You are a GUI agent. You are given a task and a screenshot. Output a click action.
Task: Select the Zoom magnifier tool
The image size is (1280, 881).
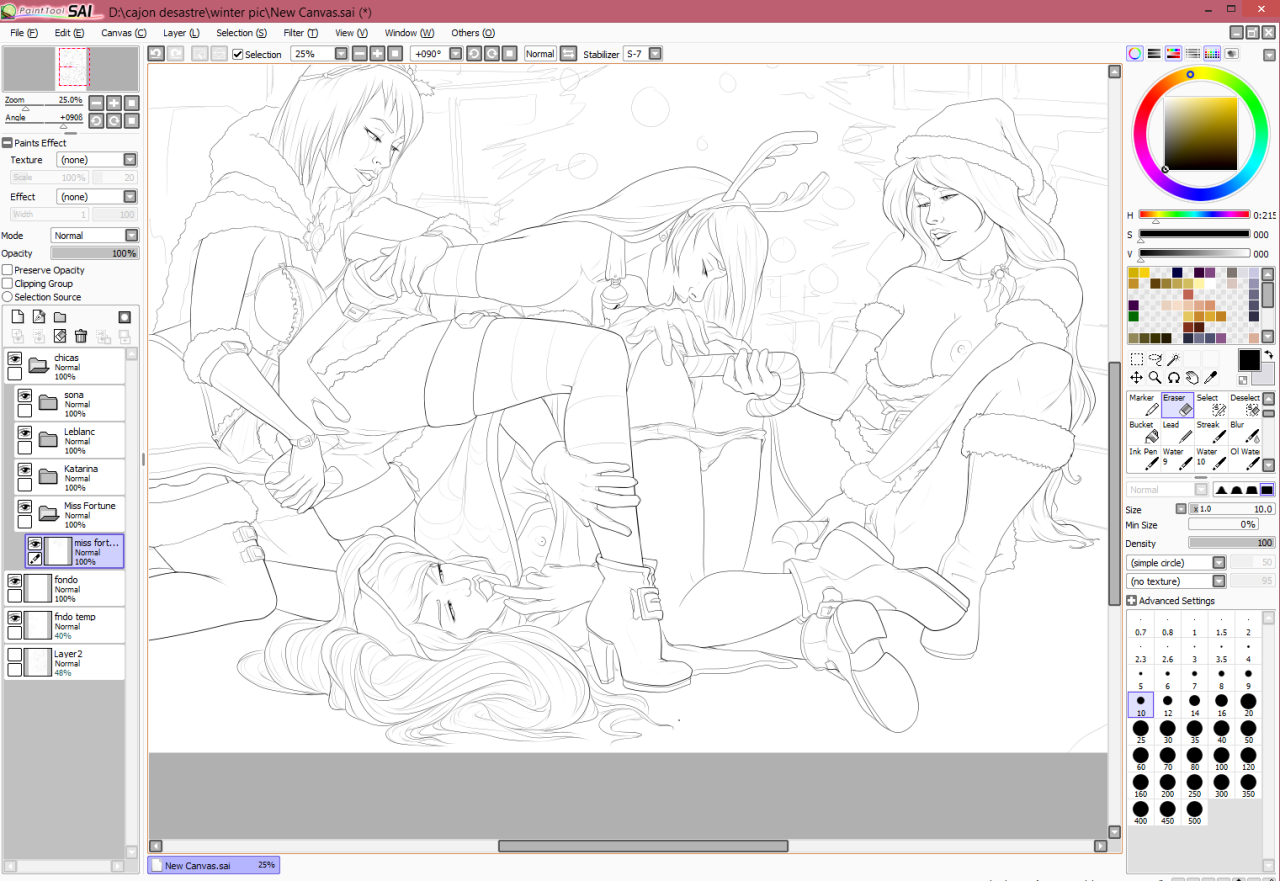tap(1155, 378)
